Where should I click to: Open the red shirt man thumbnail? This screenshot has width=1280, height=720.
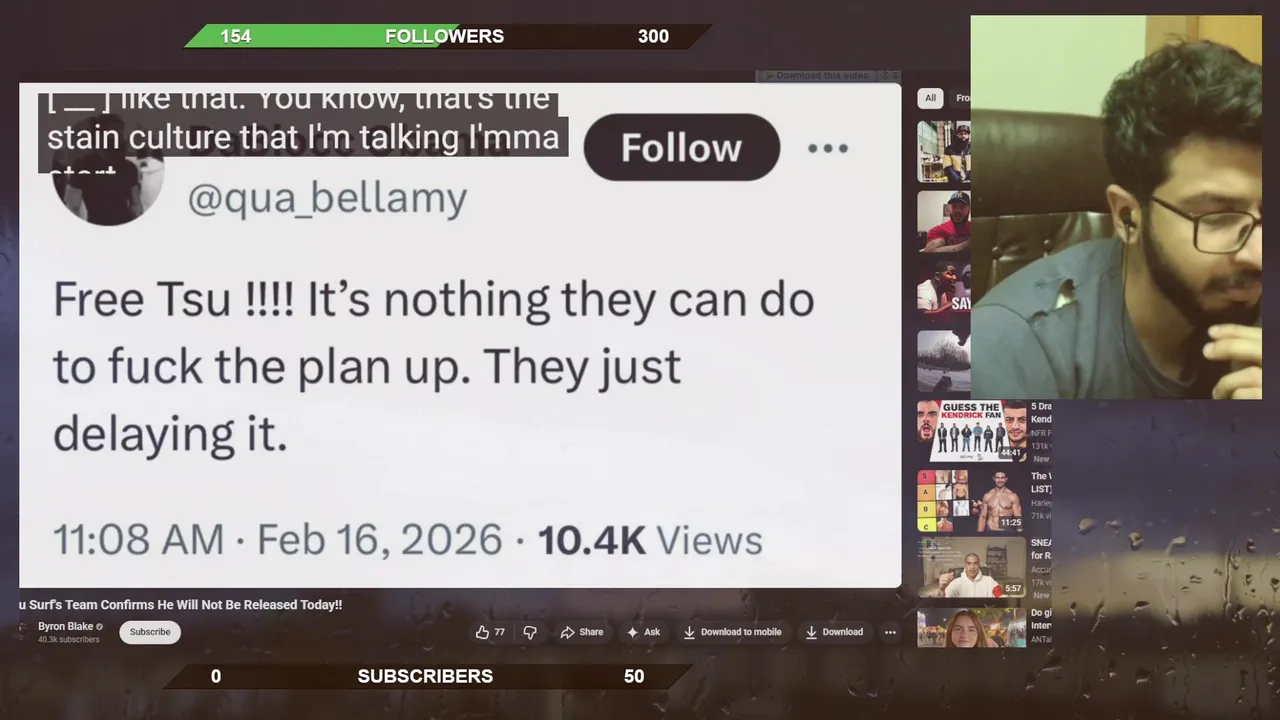coord(944,221)
